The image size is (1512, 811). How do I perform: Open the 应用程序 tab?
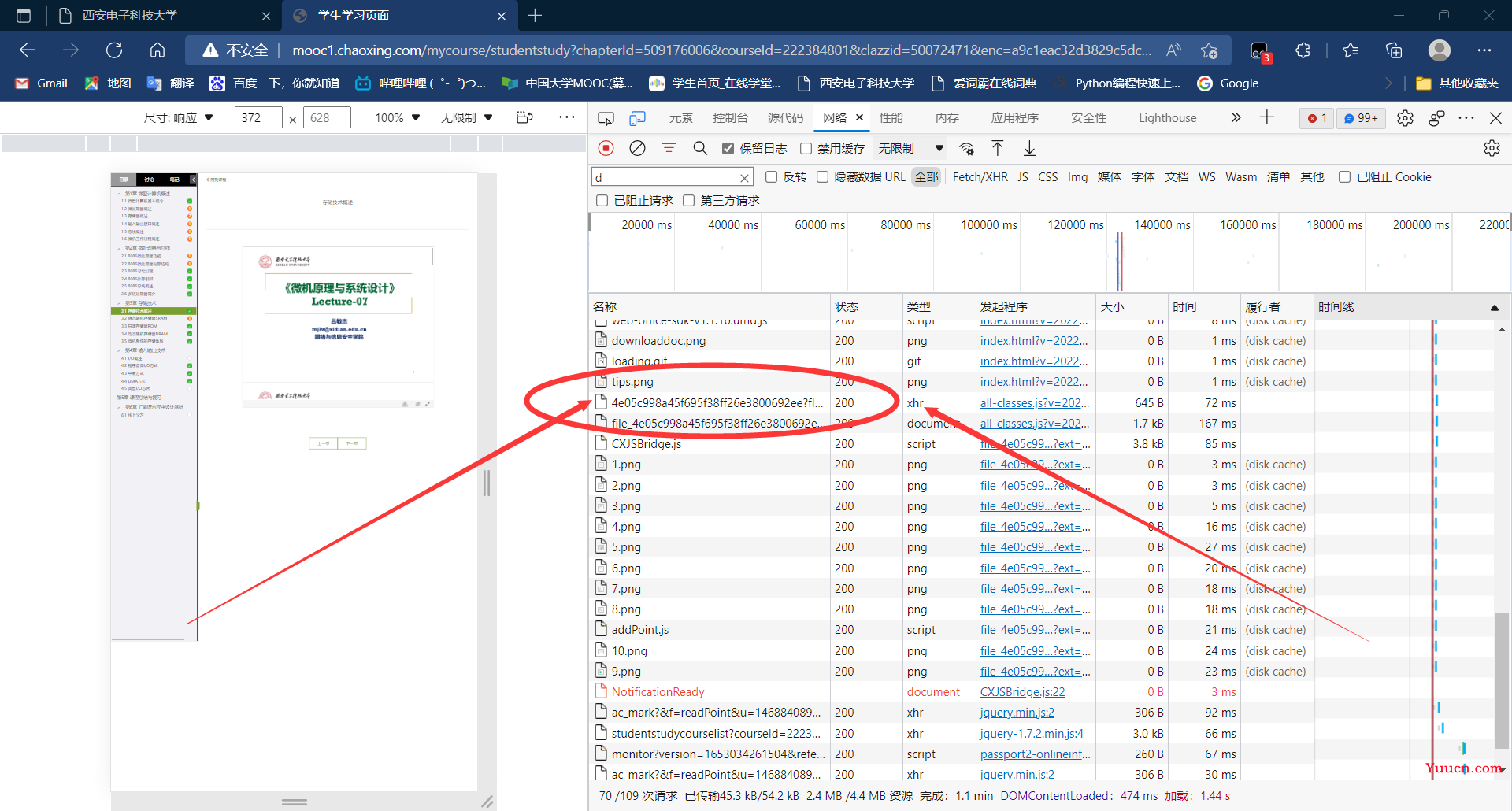pyautogui.click(x=1015, y=118)
